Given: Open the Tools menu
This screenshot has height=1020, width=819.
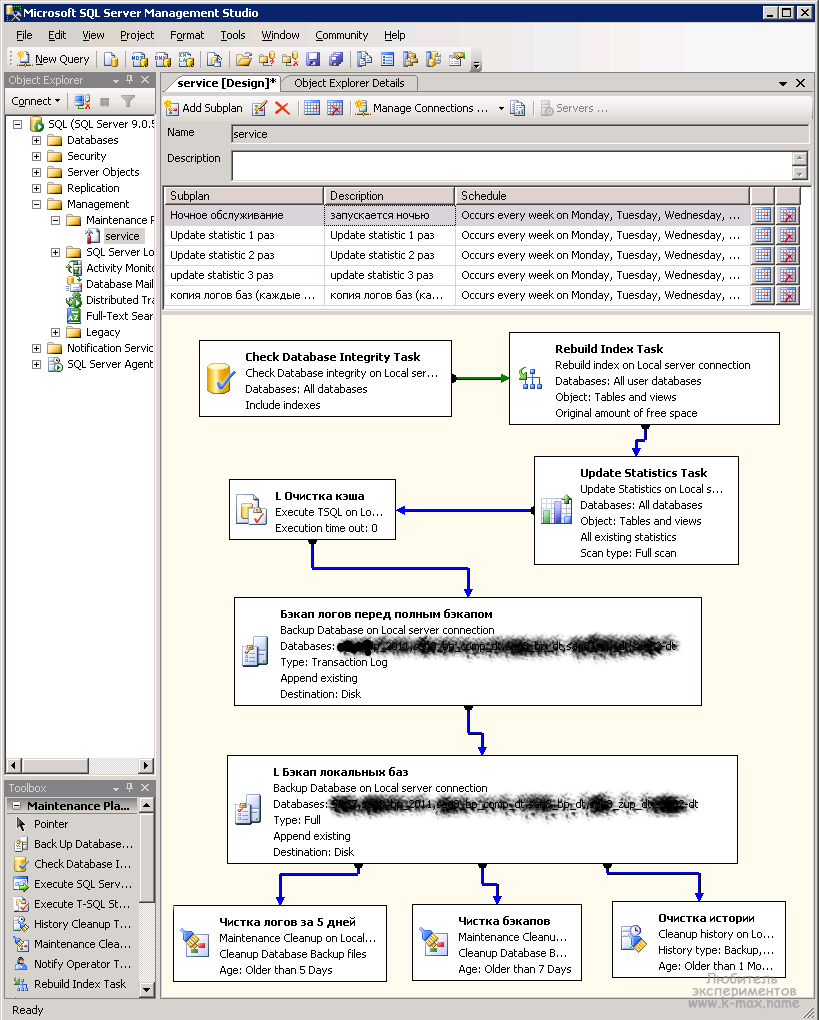Looking at the screenshot, I should coord(232,35).
